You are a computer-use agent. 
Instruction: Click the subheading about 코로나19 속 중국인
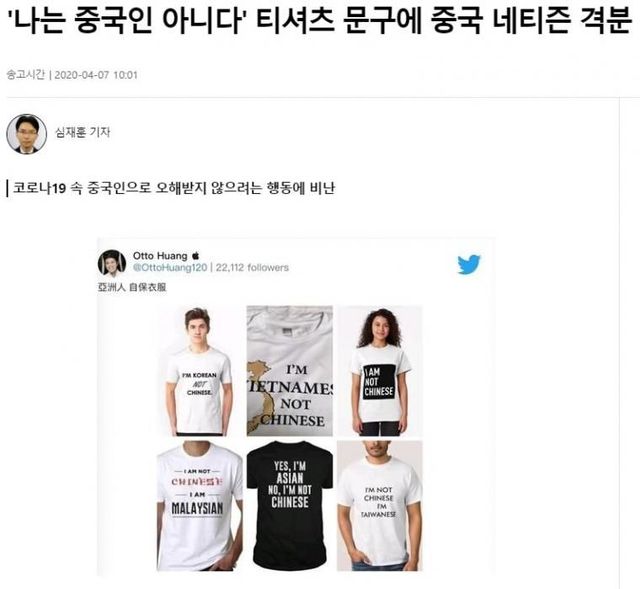tap(174, 188)
